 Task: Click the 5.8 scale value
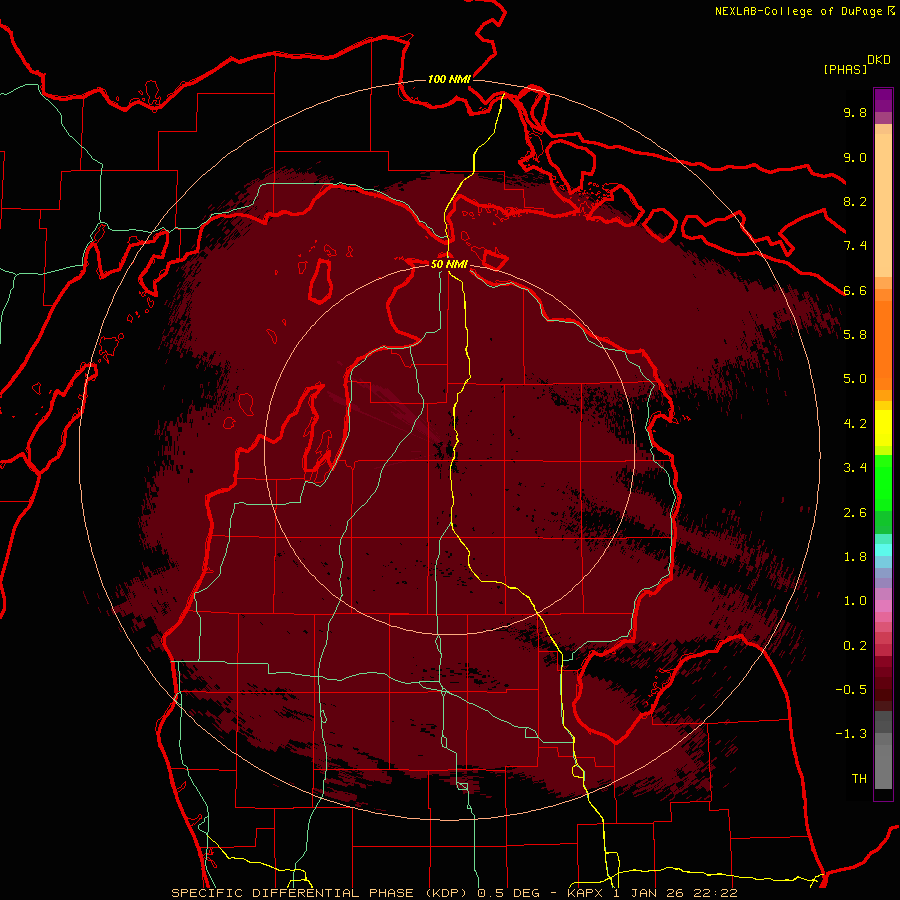[x=855, y=335]
